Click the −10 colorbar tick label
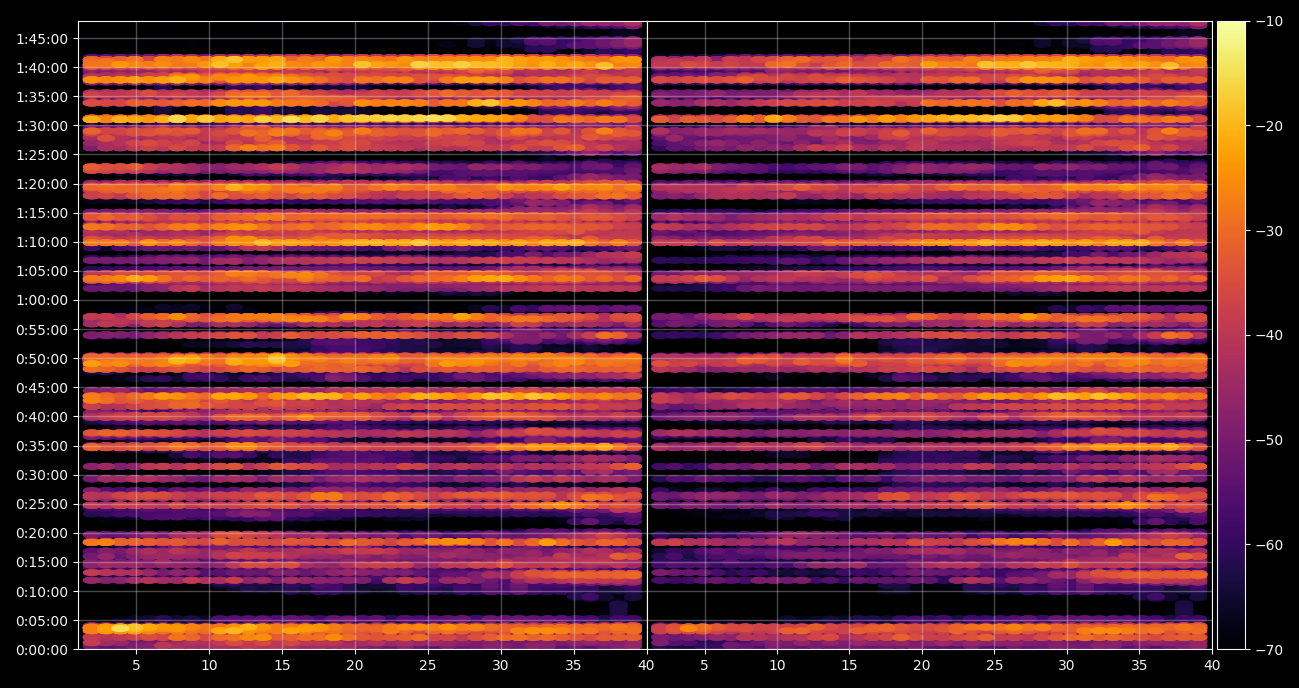The height and width of the screenshot is (688, 1299). [1269, 21]
